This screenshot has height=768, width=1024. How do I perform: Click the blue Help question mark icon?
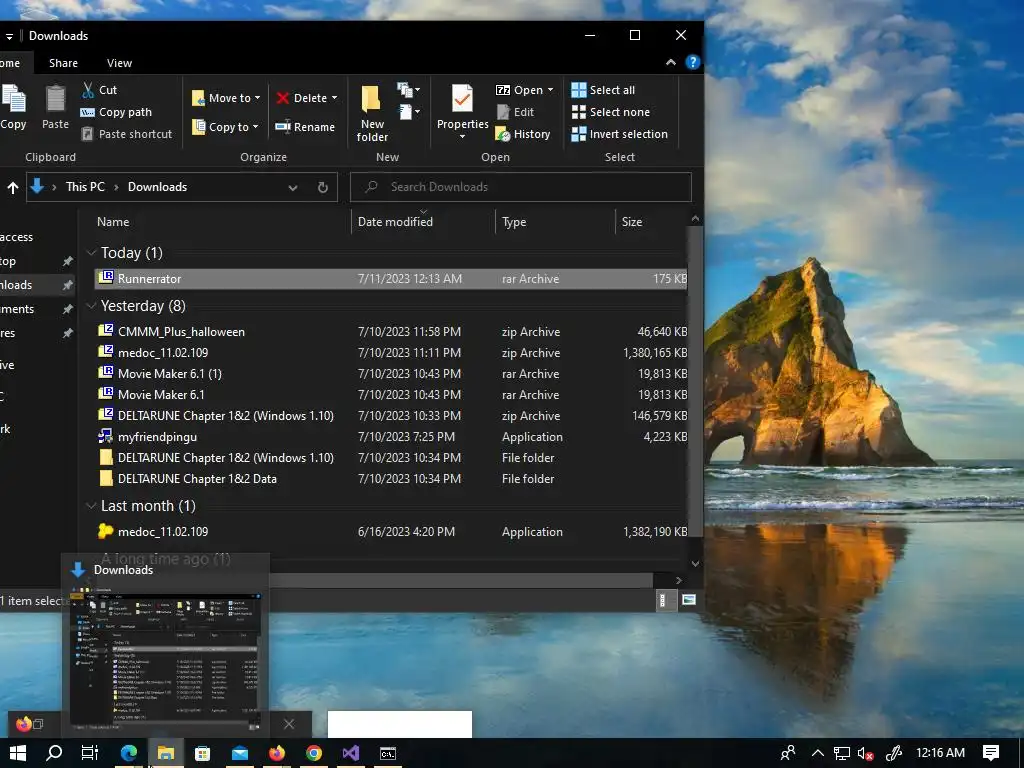[x=692, y=62]
